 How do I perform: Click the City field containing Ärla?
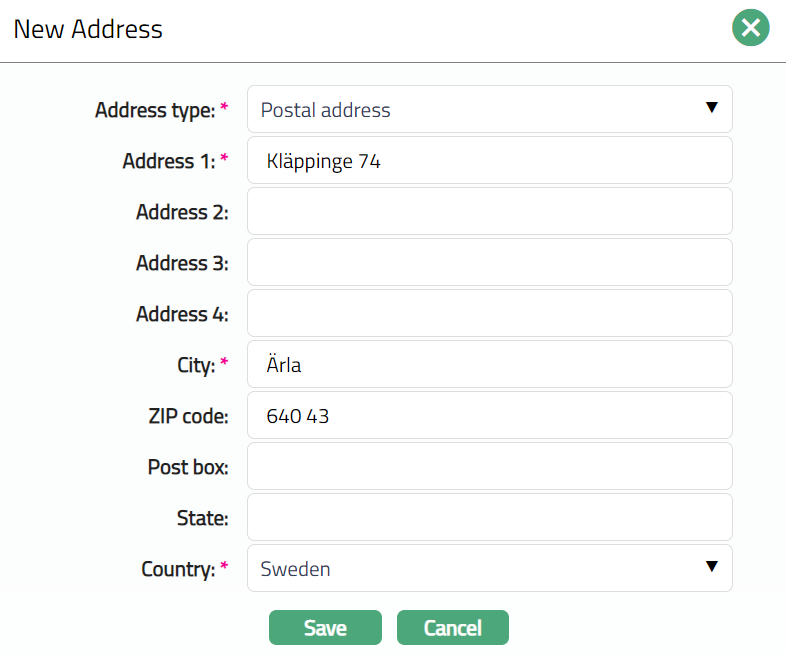coord(489,364)
